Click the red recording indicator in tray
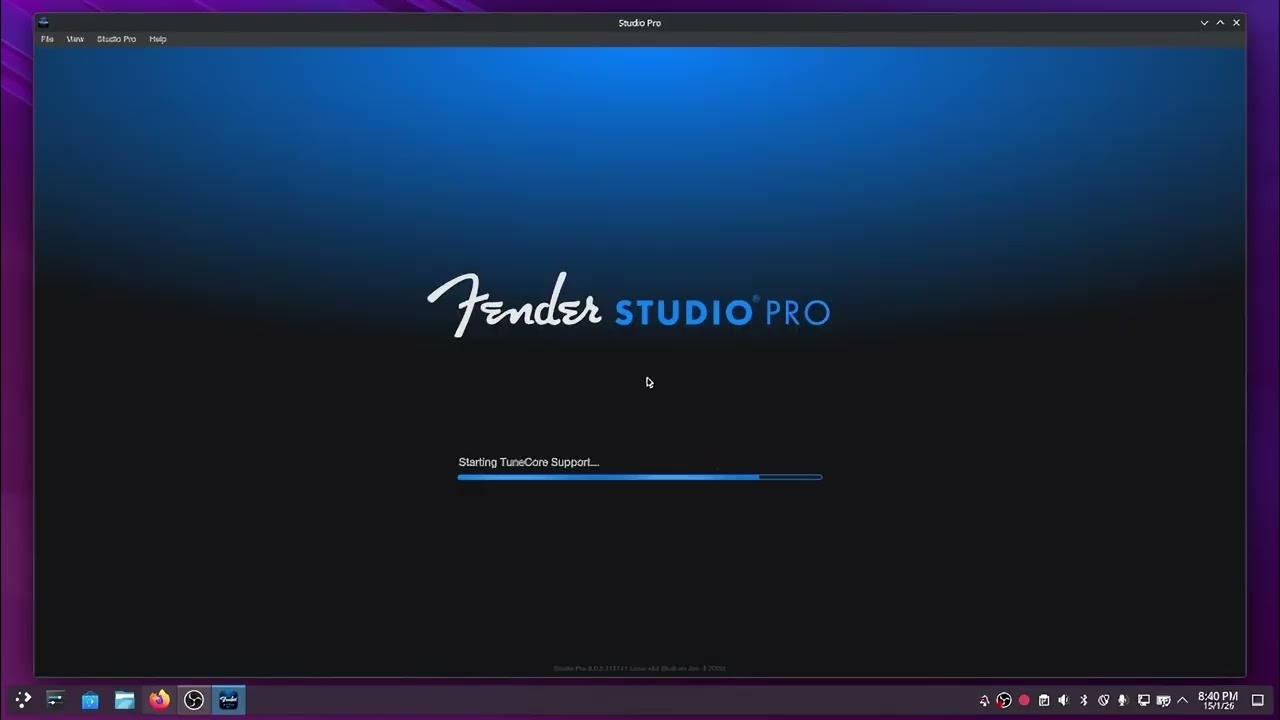This screenshot has height=720, width=1280. pyautogui.click(x=1024, y=700)
